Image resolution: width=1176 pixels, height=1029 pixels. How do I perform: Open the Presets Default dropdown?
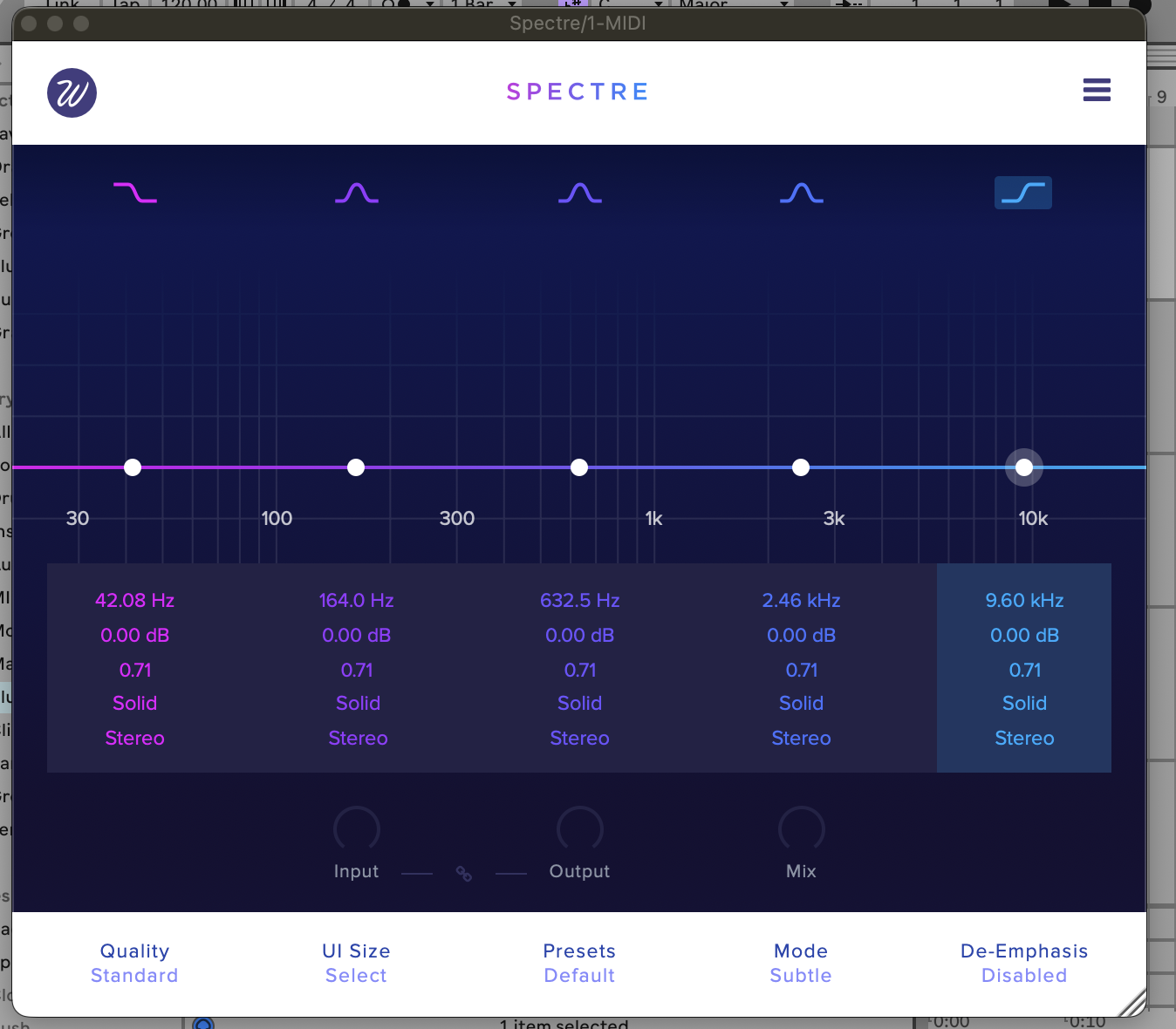coord(579,975)
